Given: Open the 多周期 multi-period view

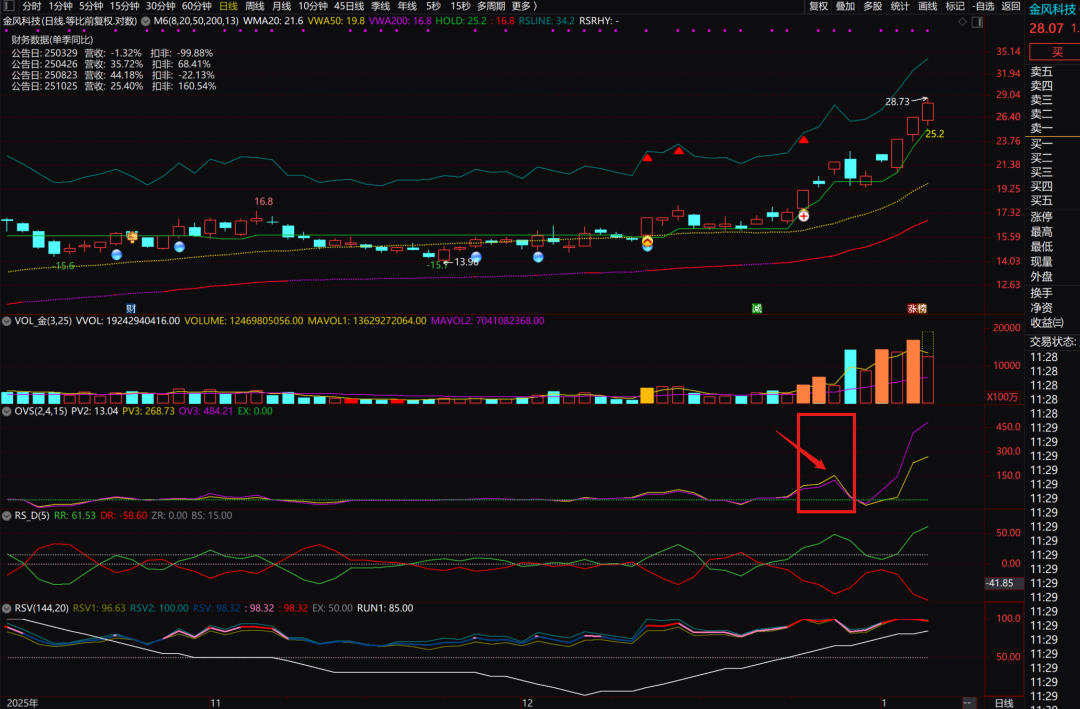Looking at the screenshot, I should coord(491,6).
